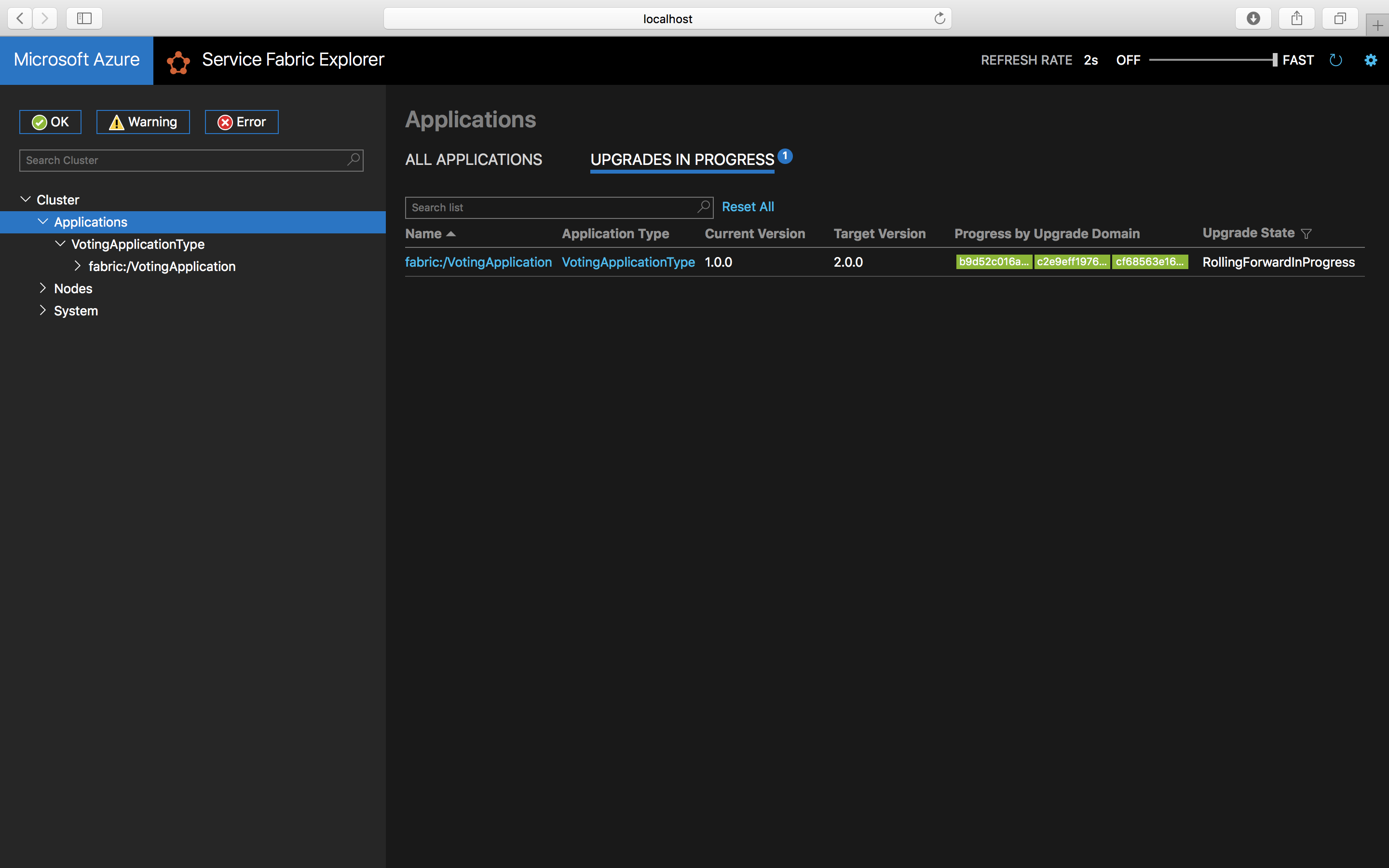1389x868 pixels.
Task: Switch to the ALL APPLICATIONS tab
Action: click(x=473, y=159)
